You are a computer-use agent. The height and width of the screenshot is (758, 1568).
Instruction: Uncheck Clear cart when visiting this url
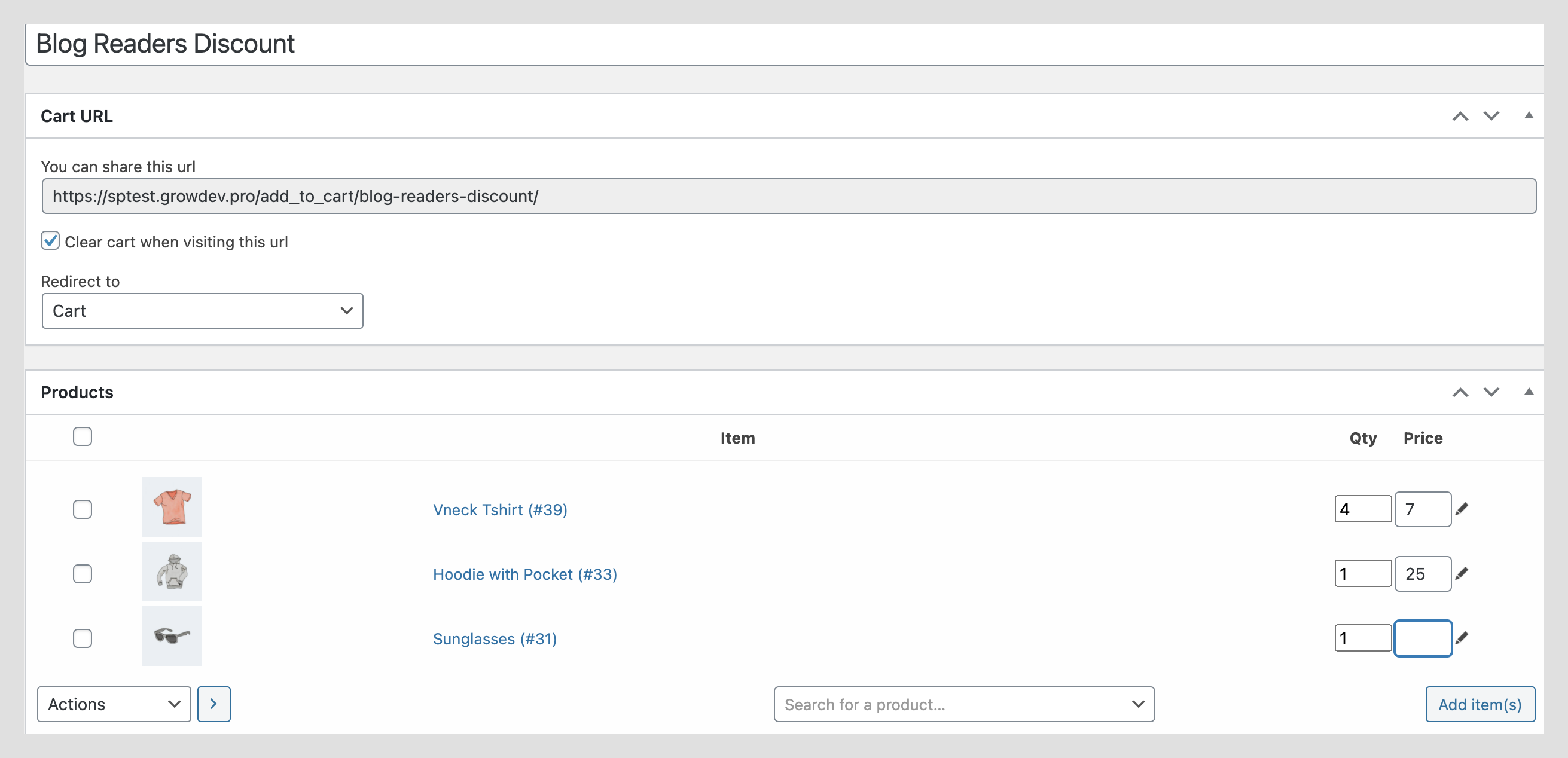pyautogui.click(x=50, y=241)
